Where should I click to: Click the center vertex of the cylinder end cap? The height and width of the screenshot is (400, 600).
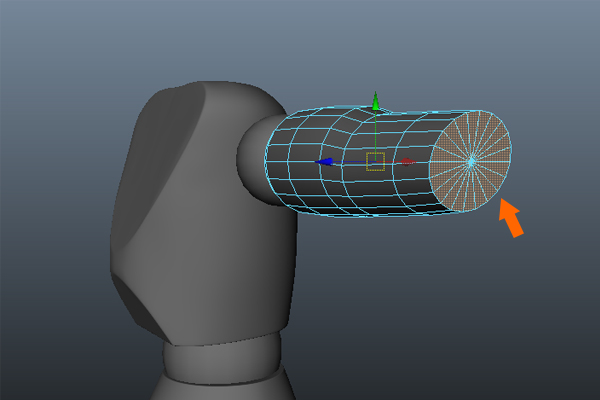[471, 162]
